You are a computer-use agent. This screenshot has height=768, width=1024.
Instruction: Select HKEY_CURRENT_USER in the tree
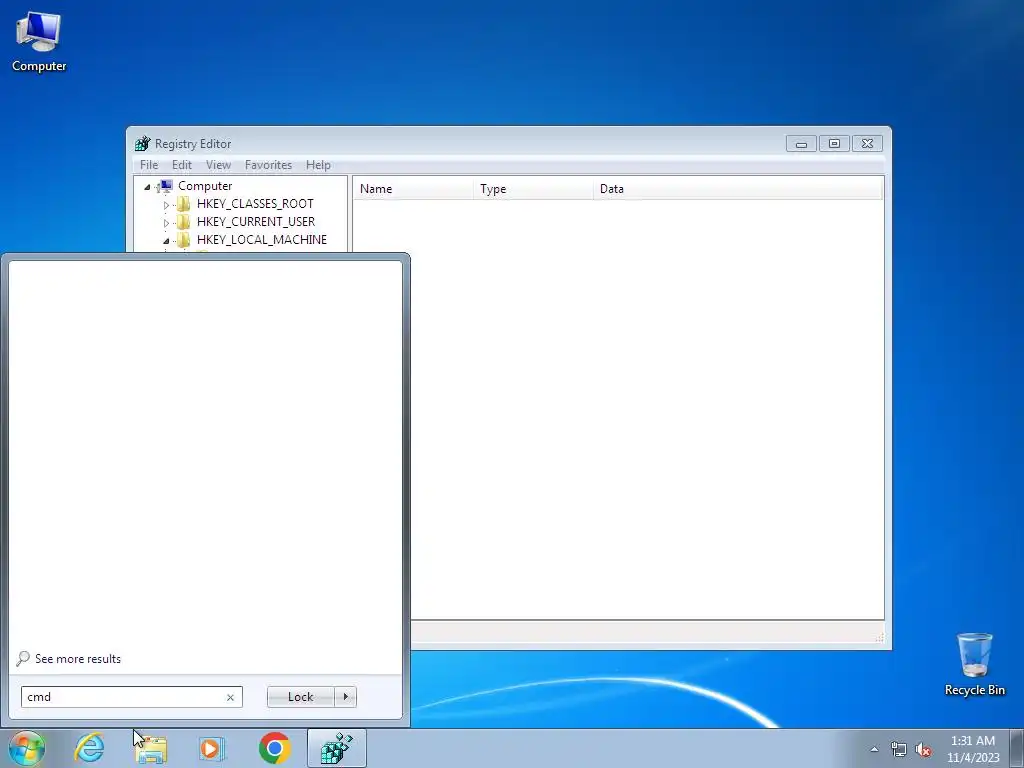point(255,222)
